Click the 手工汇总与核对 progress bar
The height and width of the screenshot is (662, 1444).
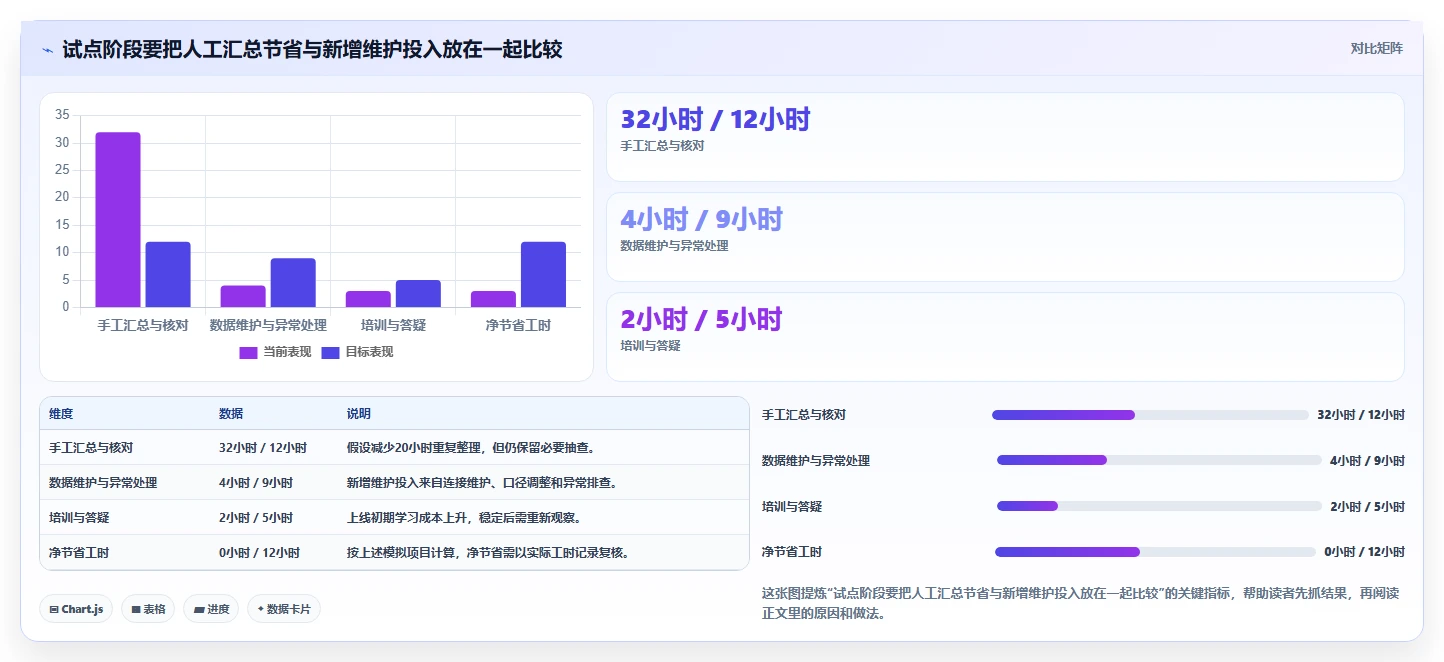(x=1150, y=415)
